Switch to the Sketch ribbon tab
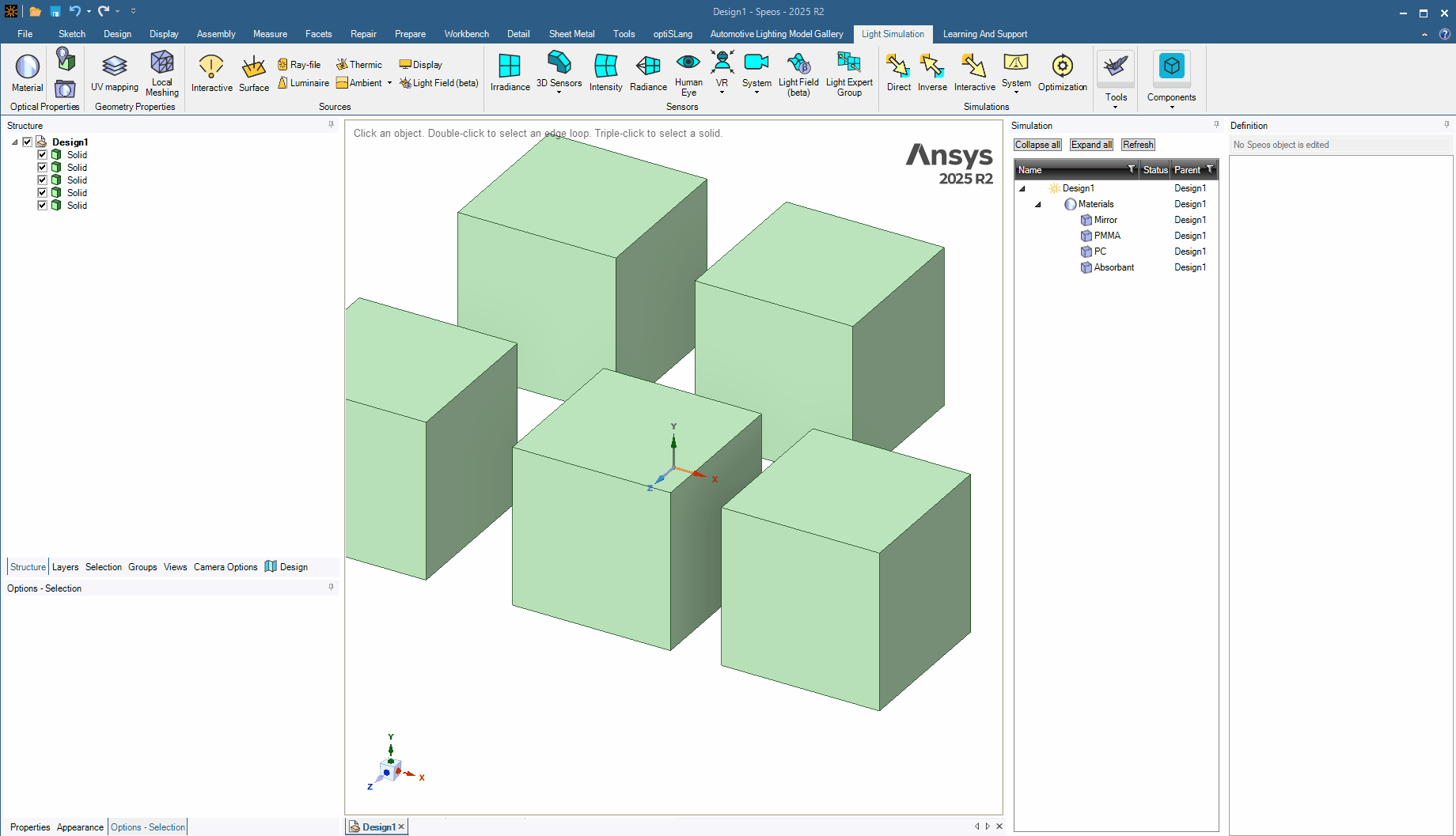This screenshot has width=1456, height=836. coord(72,34)
